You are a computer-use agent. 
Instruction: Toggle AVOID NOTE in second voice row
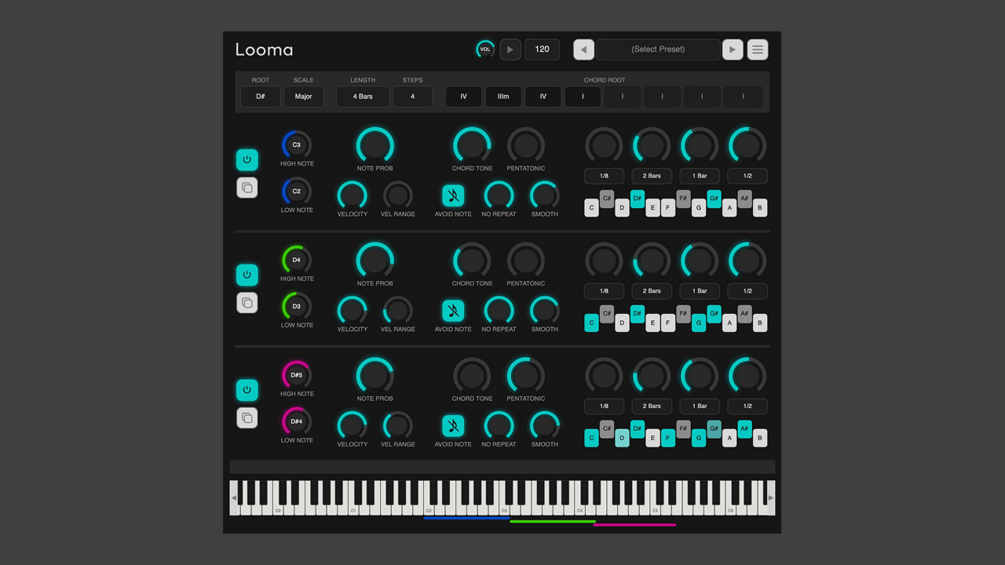point(453,311)
